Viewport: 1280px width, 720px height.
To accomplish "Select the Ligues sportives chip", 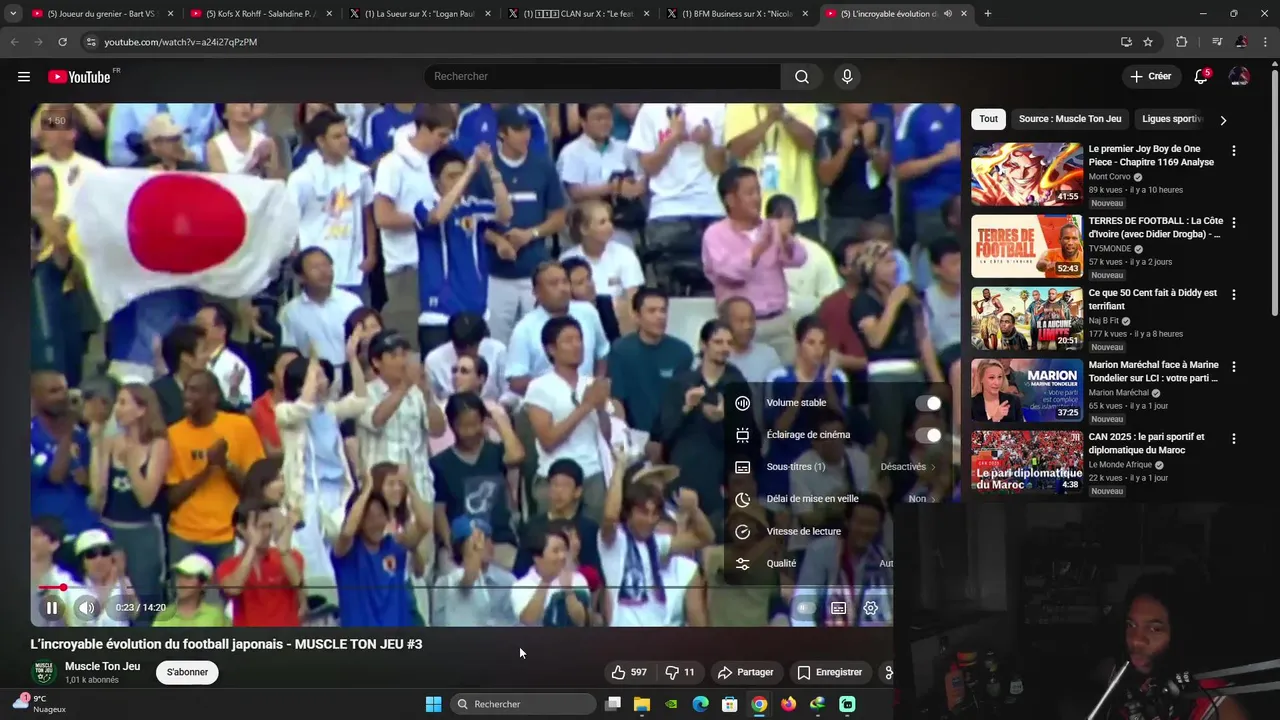I will pyautogui.click(x=1171, y=119).
